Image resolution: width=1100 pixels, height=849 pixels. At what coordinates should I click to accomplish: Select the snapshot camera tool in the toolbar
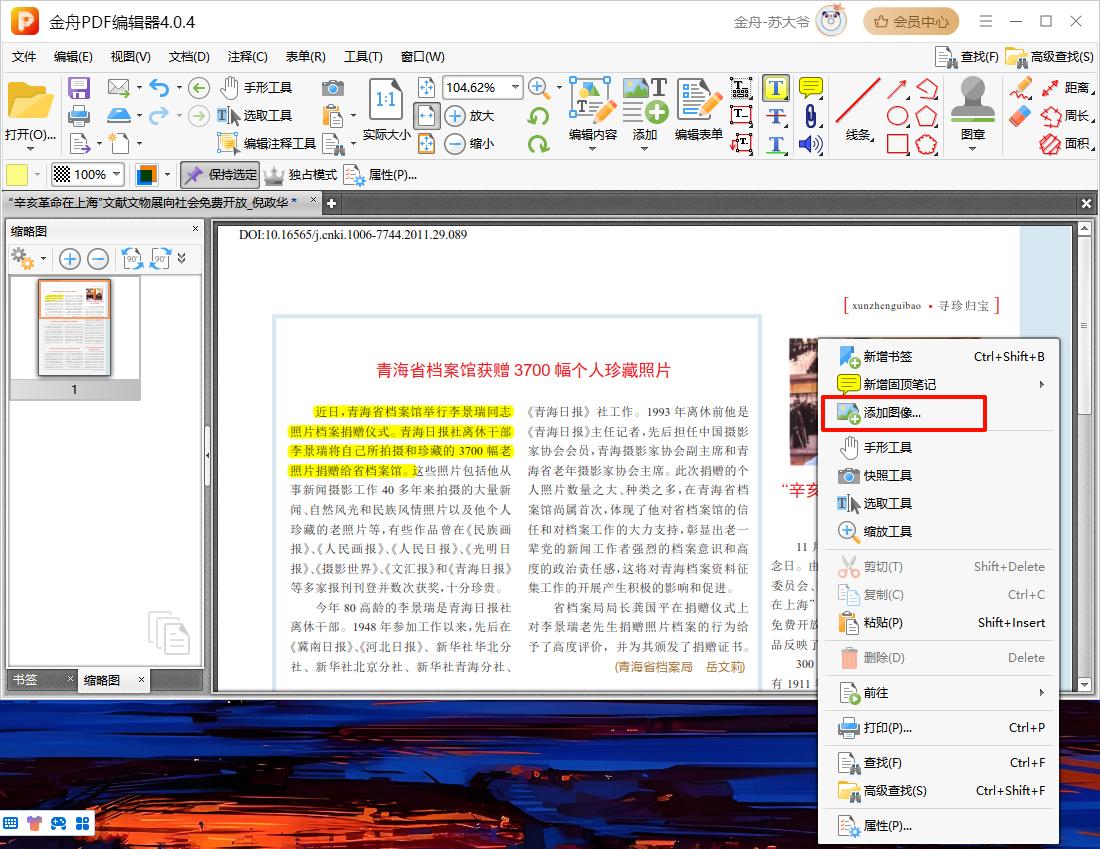point(333,88)
